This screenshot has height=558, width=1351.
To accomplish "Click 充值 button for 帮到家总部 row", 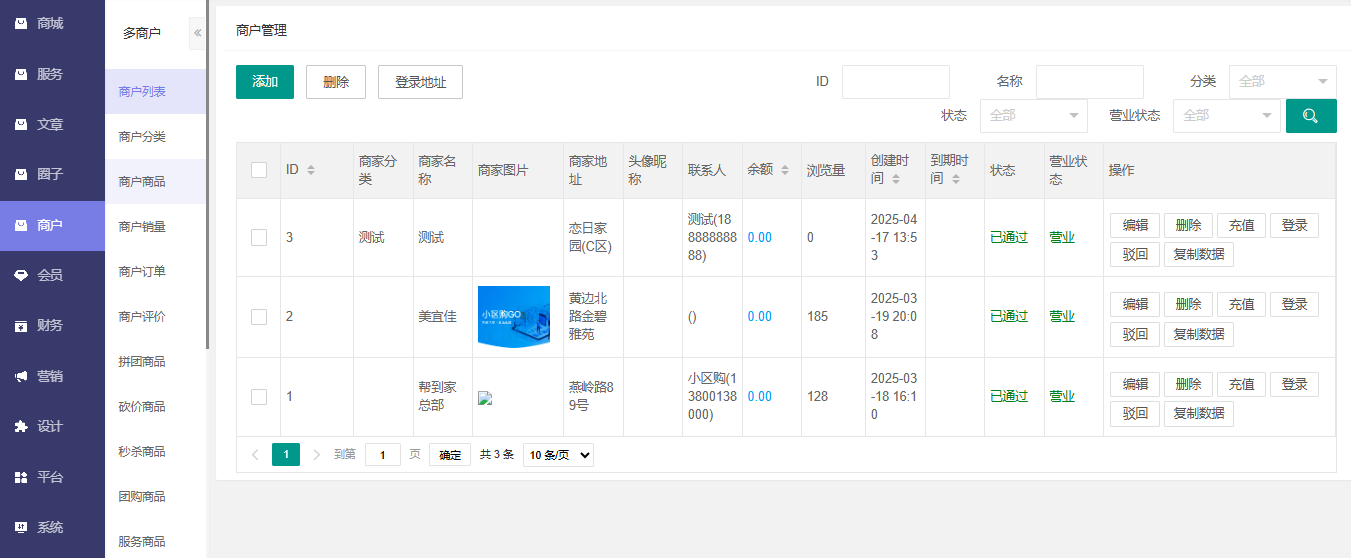I will (x=1241, y=384).
